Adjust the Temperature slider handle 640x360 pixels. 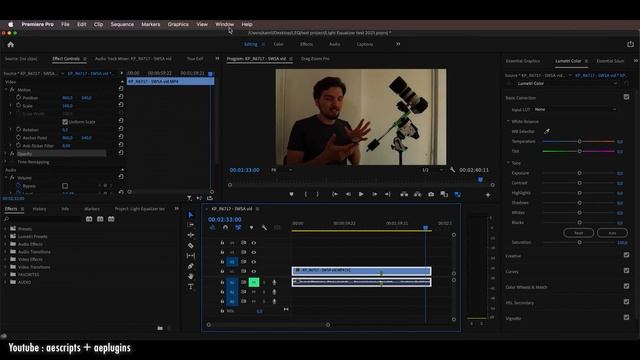click(x=579, y=141)
